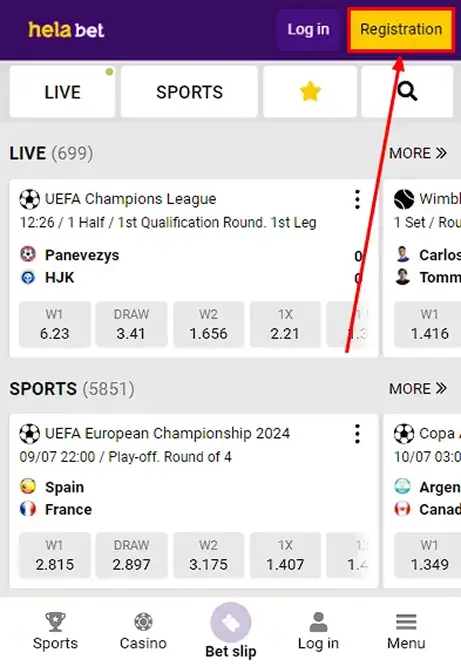Switch to the LIVE tab
This screenshot has width=461, height=667.
tap(62, 91)
